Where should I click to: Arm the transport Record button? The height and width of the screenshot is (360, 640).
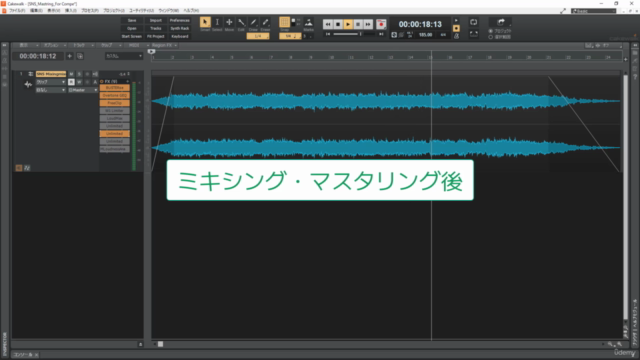click(x=381, y=24)
